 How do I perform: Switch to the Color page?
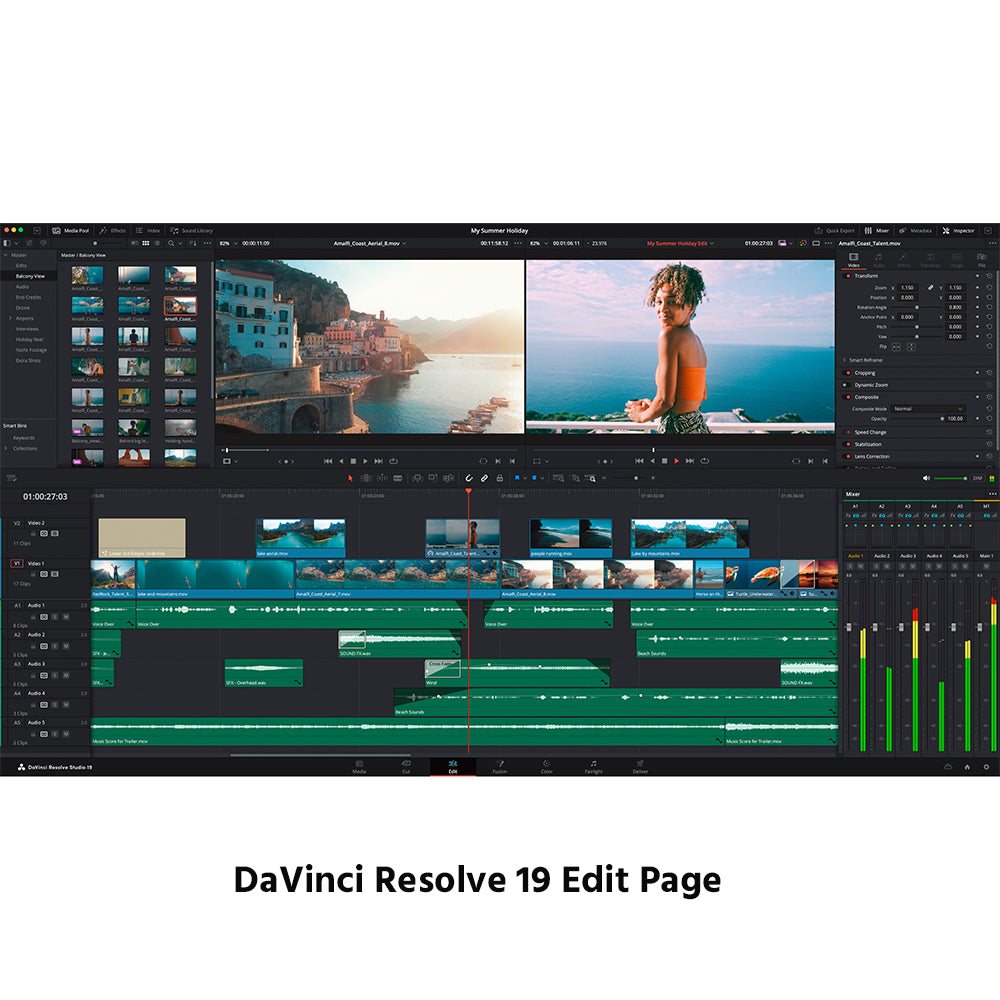[x=546, y=766]
